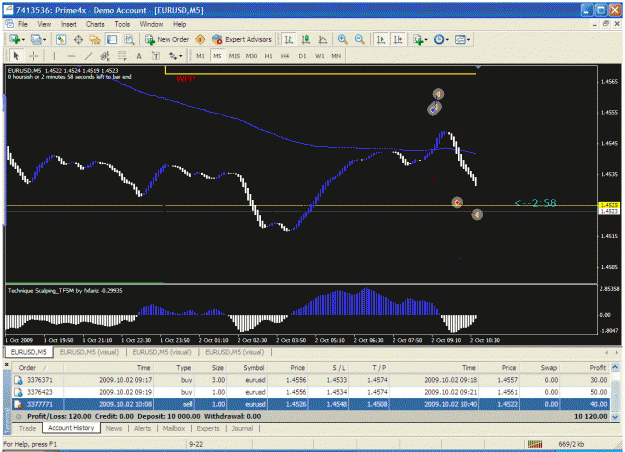The image size is (625, 452).
Task: Toggle chart auto scroll
Action: tap(381, 39)
